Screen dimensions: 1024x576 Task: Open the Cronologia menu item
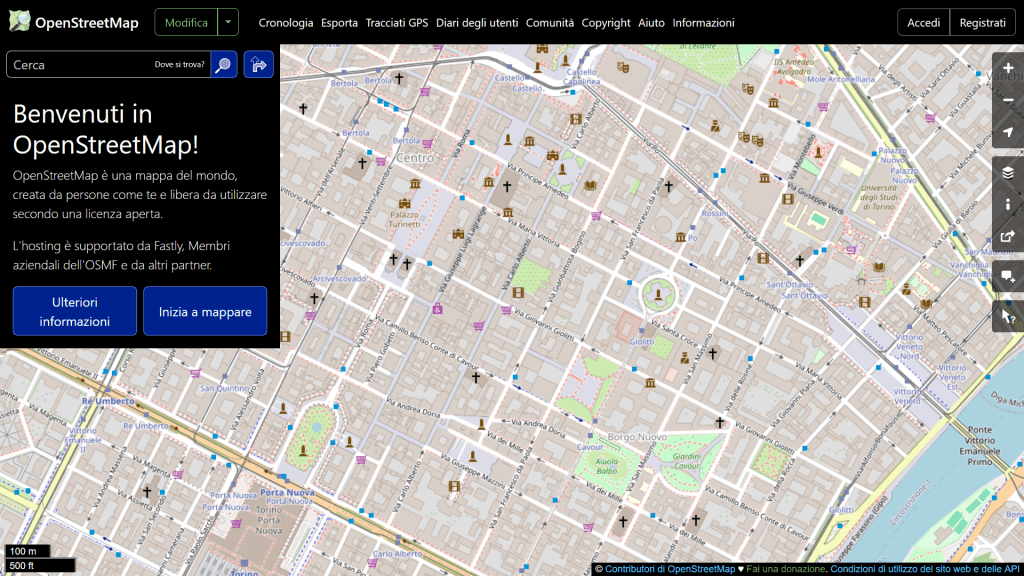click(x=285, y=22)
